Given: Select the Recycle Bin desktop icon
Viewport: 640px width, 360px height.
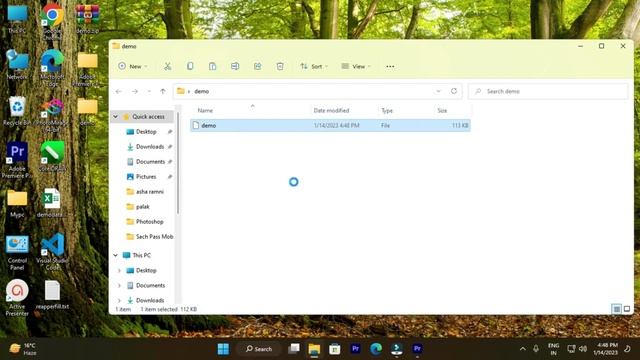Looking at the screenshot, I should [17, 111].
